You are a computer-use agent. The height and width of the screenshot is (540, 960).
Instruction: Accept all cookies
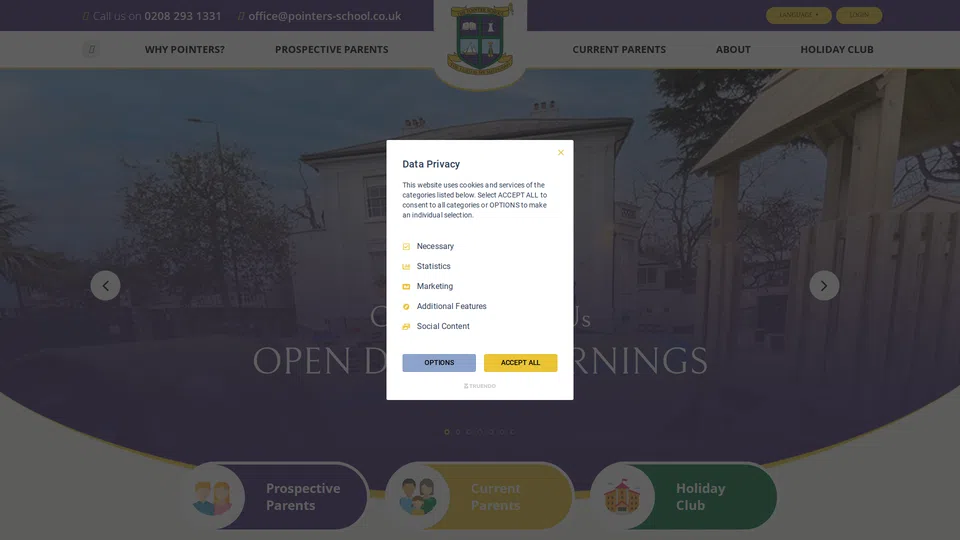(520, 362)
